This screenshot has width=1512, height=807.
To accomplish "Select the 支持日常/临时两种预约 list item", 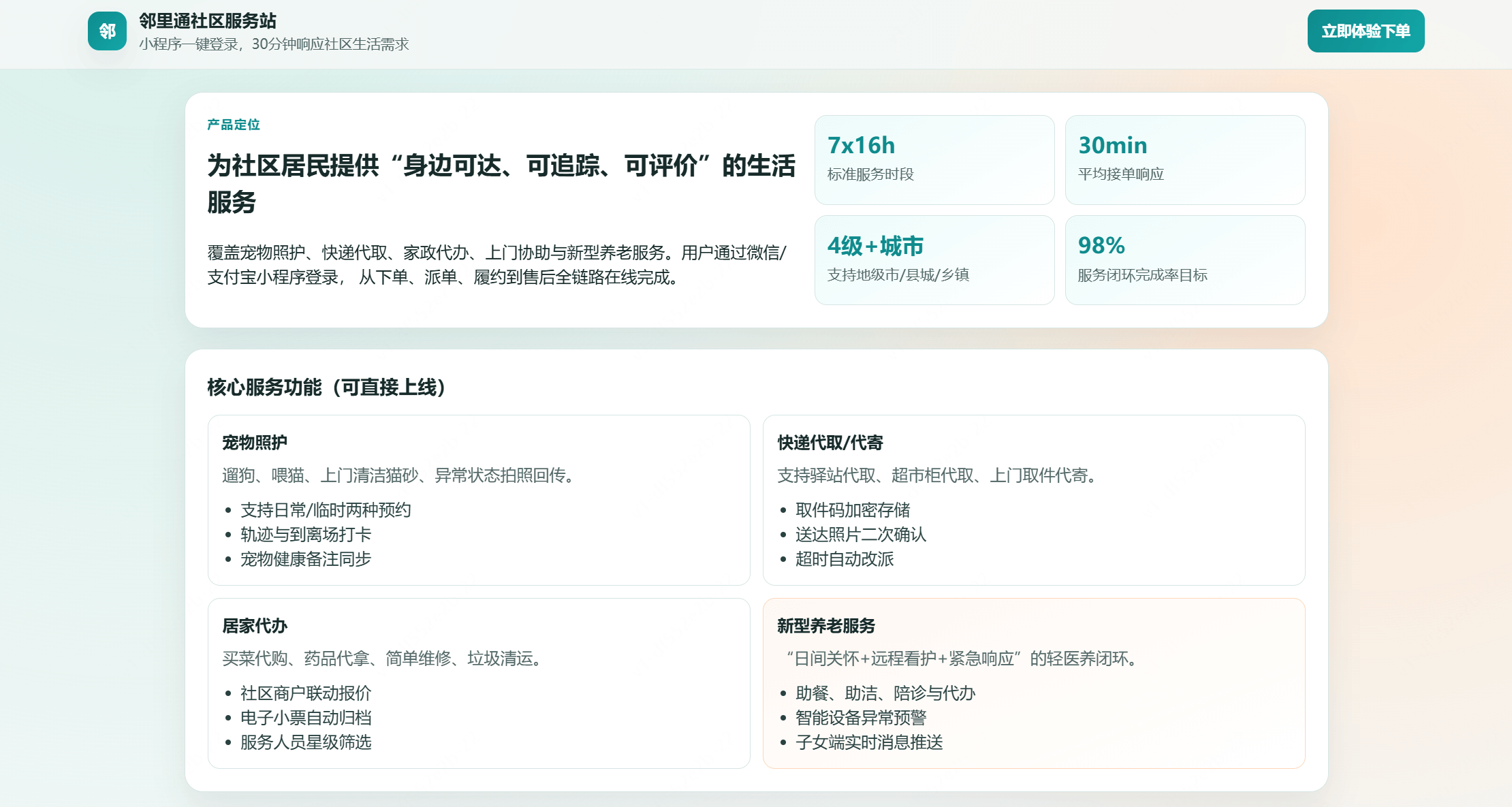I will (326, 510).
